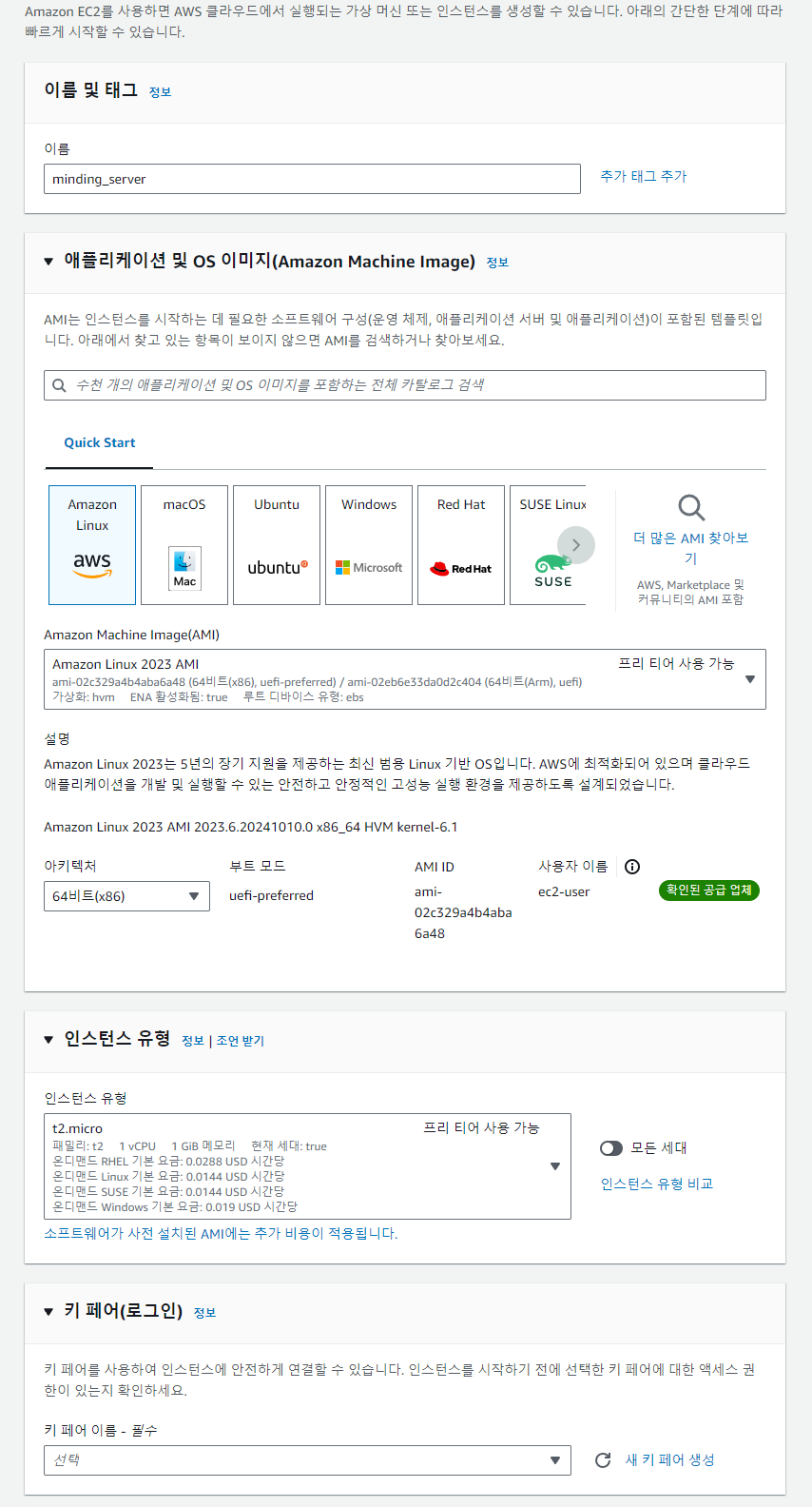Screen dimensions: 812x1507
Task: Switch to the Quick Start tab
Action: coord(100,443)
